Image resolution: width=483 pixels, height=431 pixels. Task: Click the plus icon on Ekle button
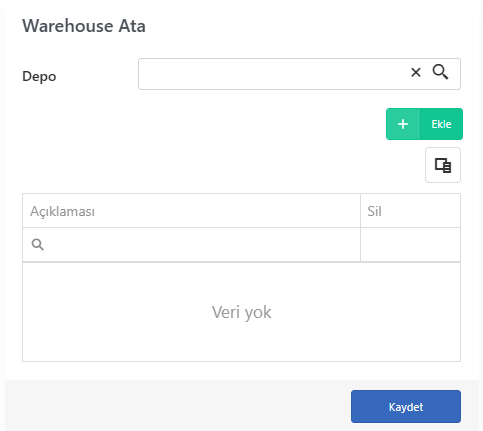[403, 124]
